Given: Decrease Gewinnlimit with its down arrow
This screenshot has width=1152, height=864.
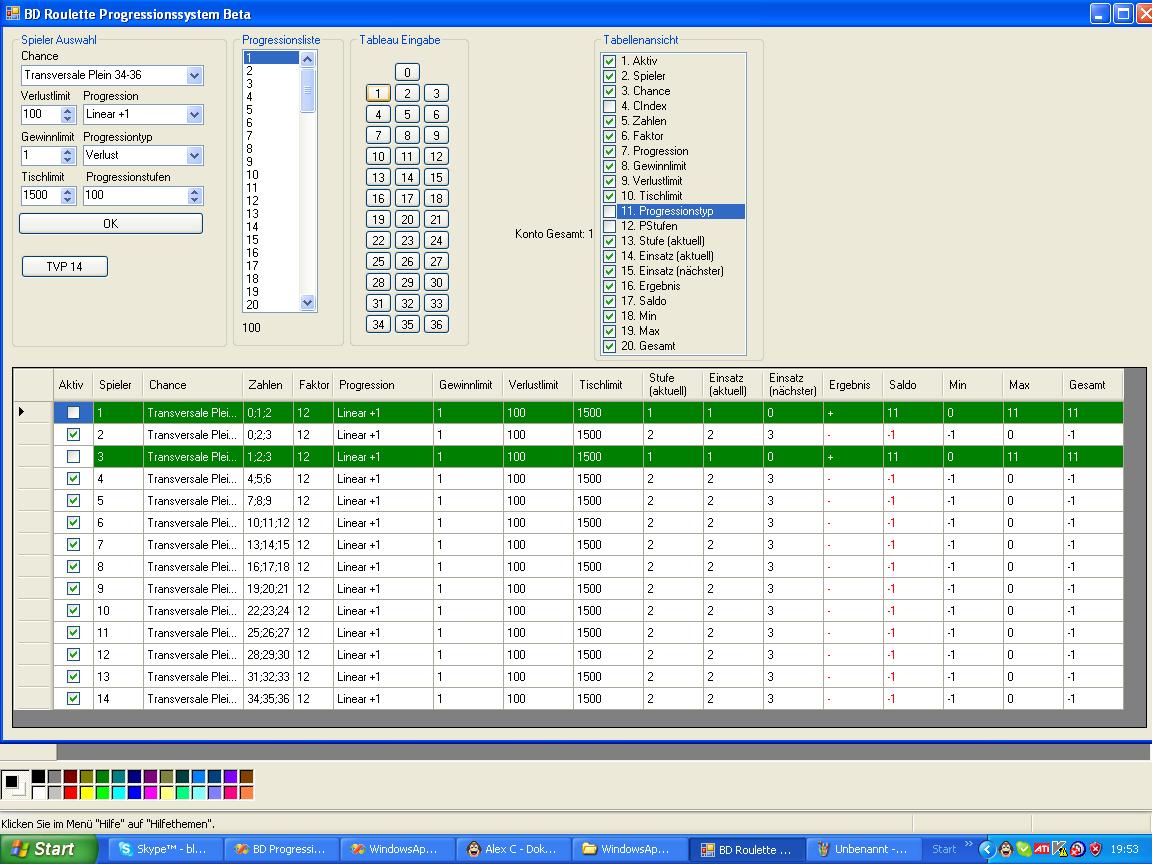Looking at the screenshot, I should 68,159.
